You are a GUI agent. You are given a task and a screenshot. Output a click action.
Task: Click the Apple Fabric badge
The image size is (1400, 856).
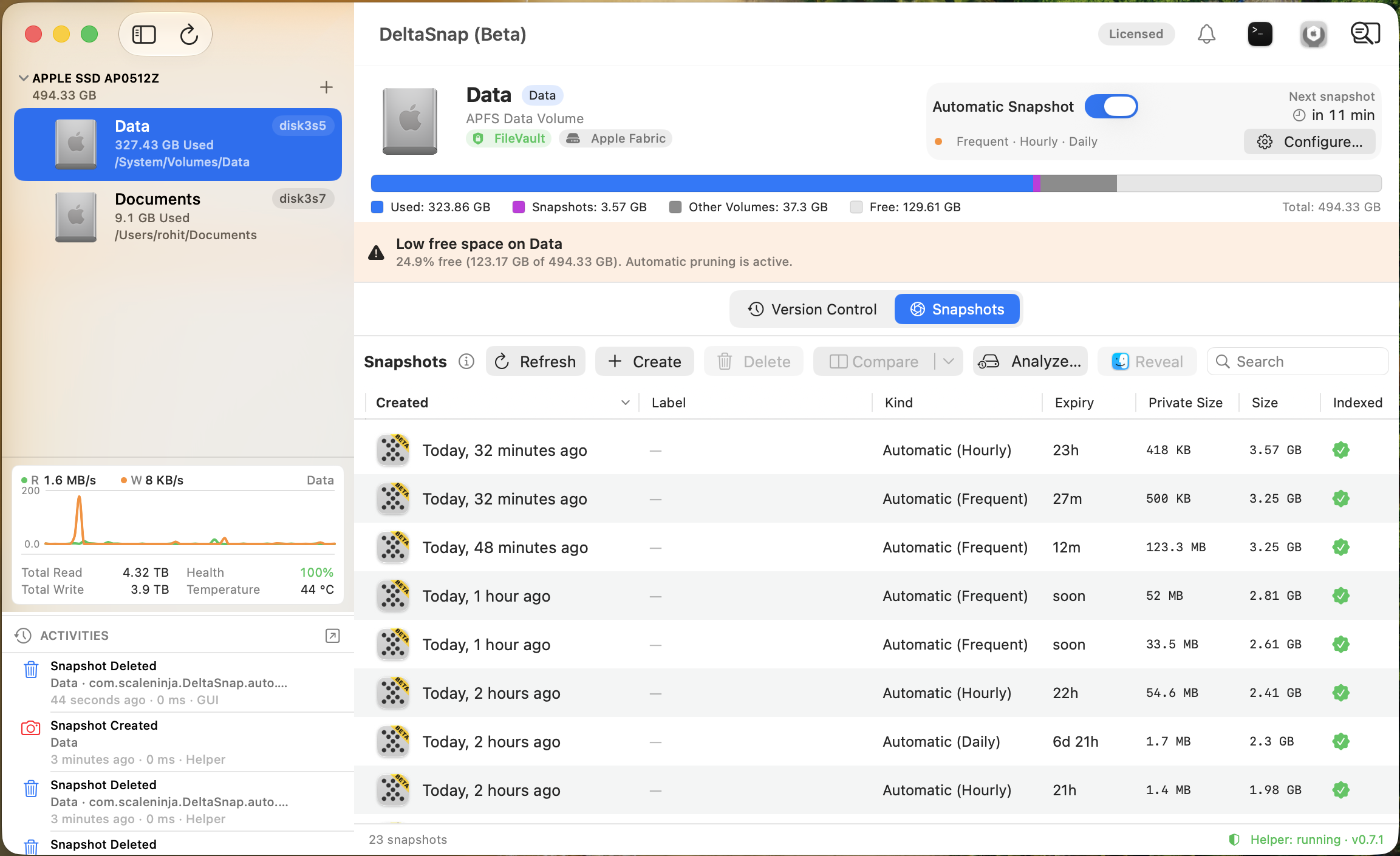tap(615, 138)
